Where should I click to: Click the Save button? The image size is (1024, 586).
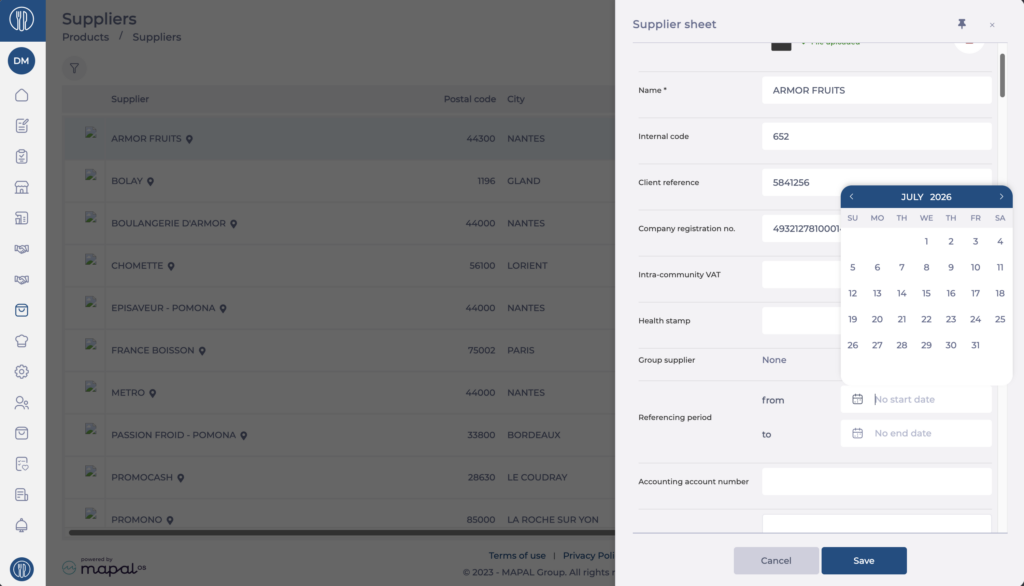(x=863, y=561)
